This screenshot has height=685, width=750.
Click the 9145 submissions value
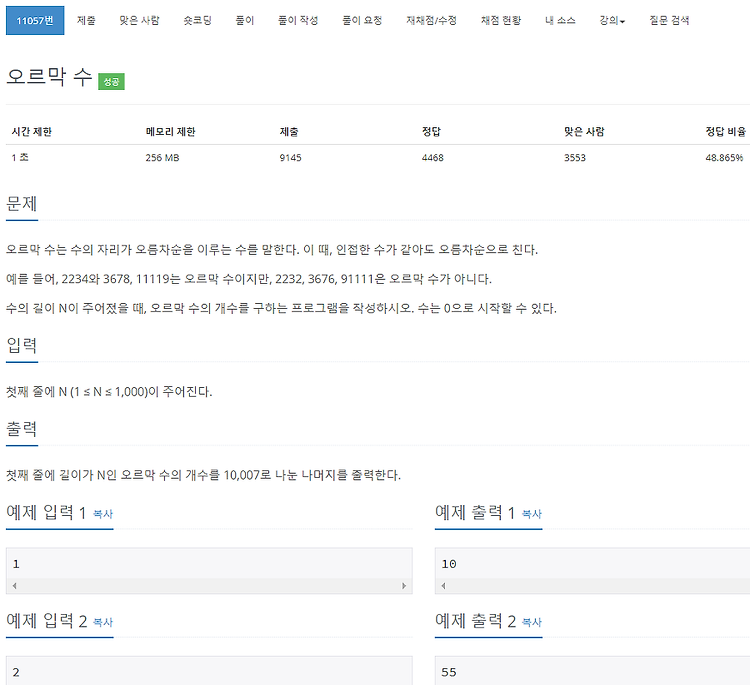tap(290, 158)
